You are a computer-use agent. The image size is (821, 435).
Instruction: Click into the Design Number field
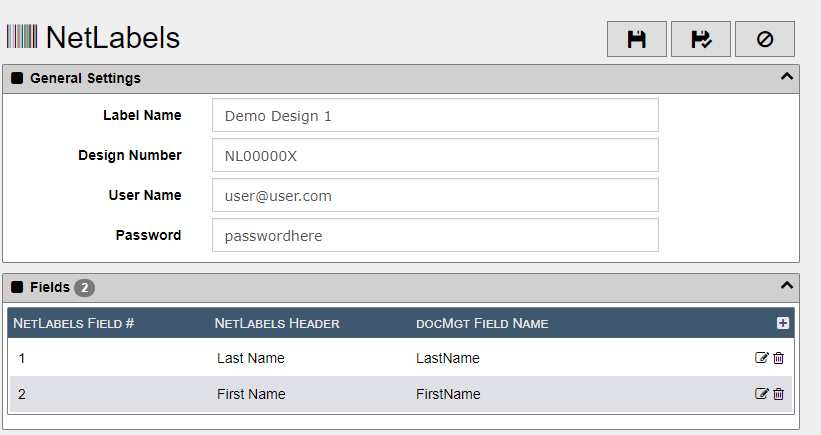click(x=435, y=155)
